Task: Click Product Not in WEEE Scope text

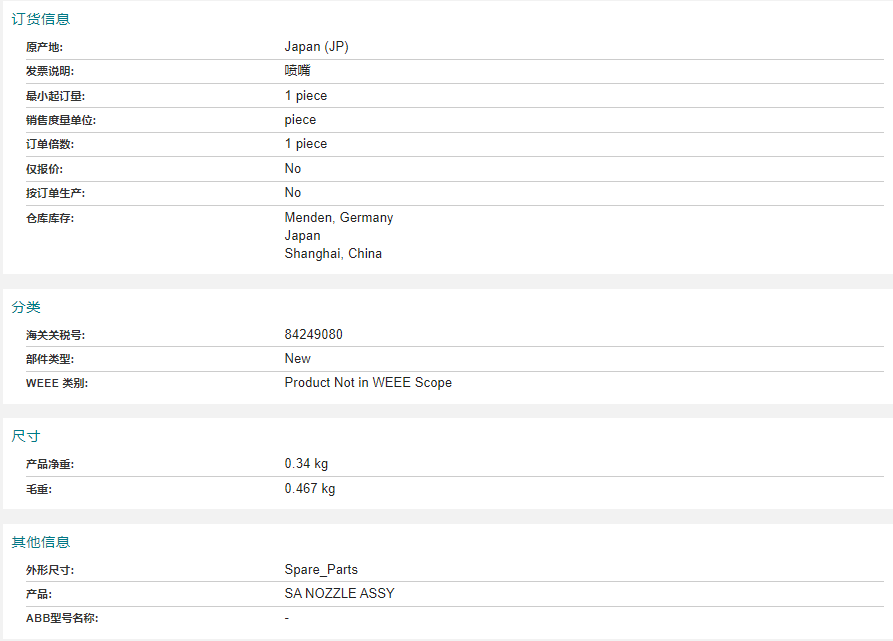Action: [x=368, y=383]
